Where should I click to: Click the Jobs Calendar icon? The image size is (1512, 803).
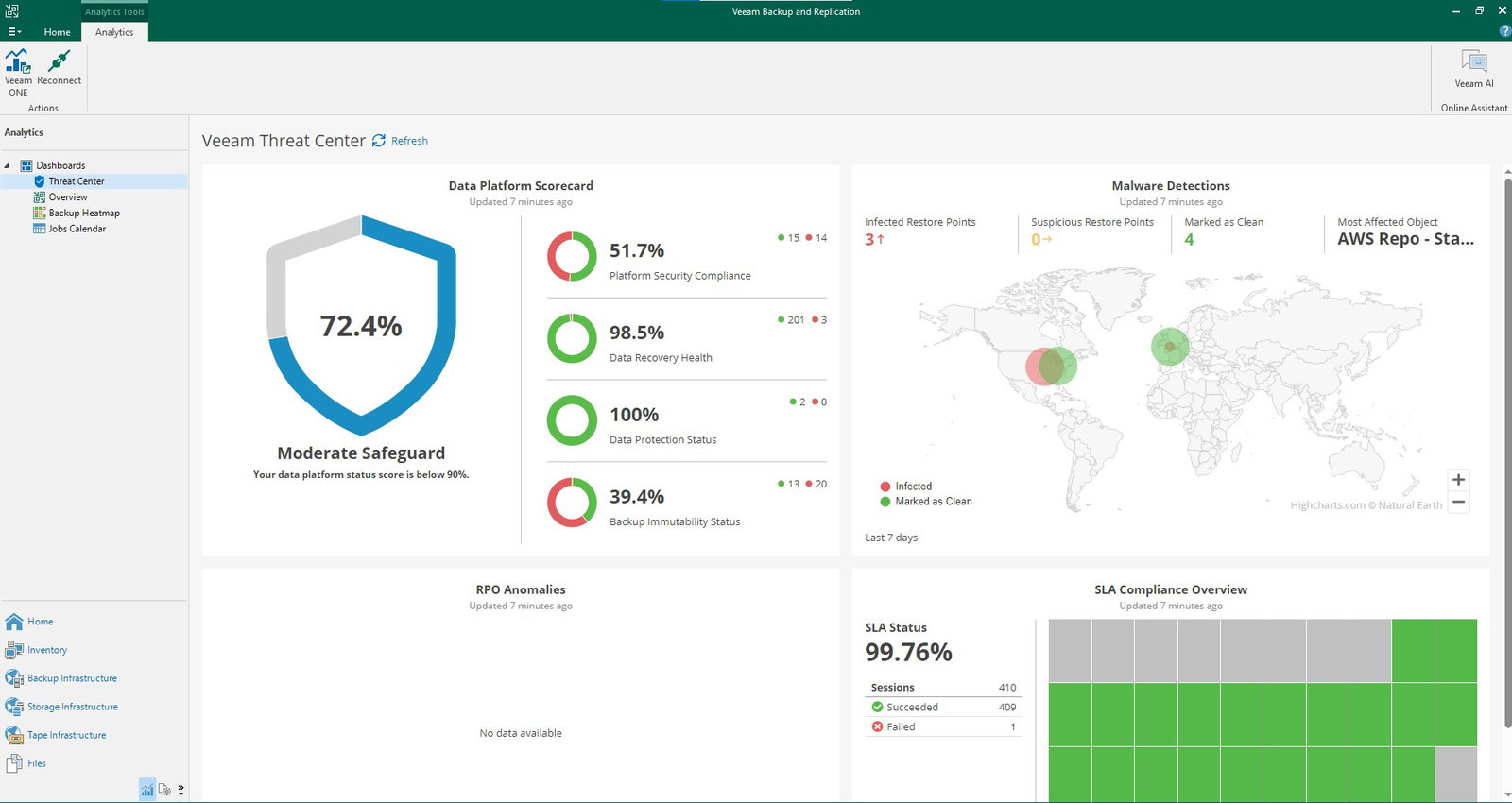tap(40, 229)
